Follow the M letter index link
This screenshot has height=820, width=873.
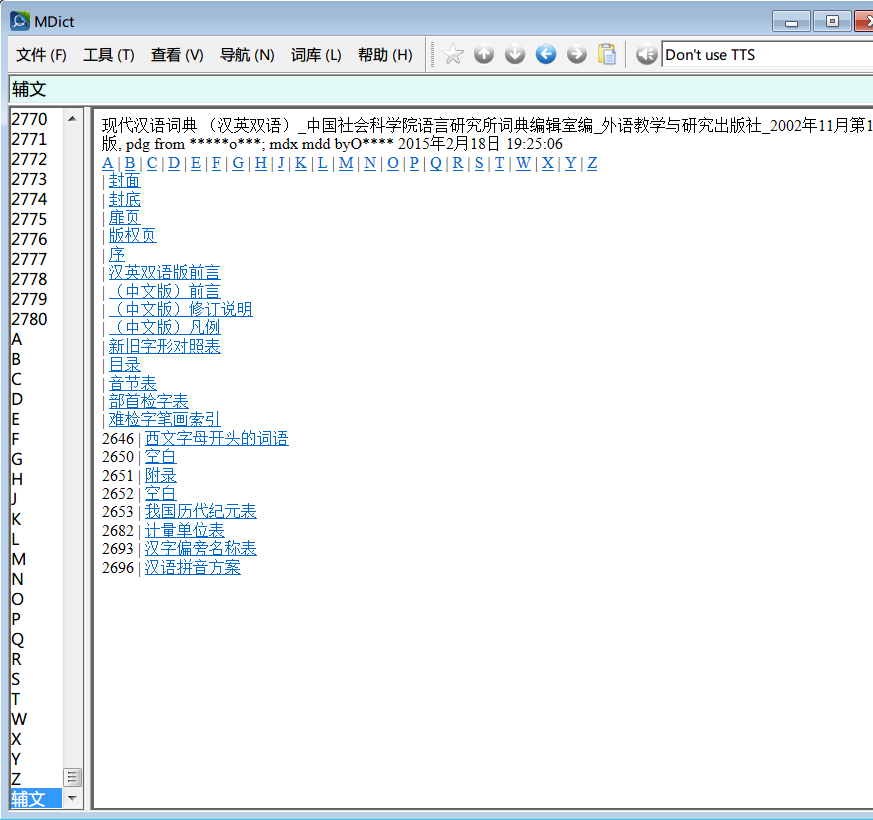(x=346, y=163)
